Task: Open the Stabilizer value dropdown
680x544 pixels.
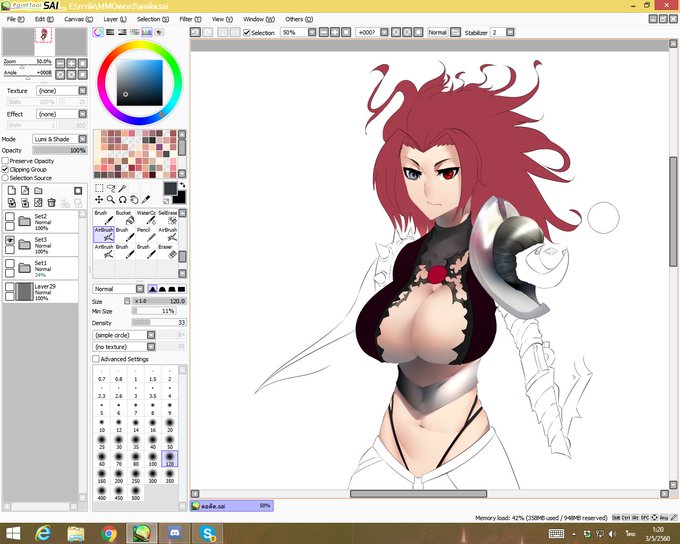Action: [x=510, y=32]
